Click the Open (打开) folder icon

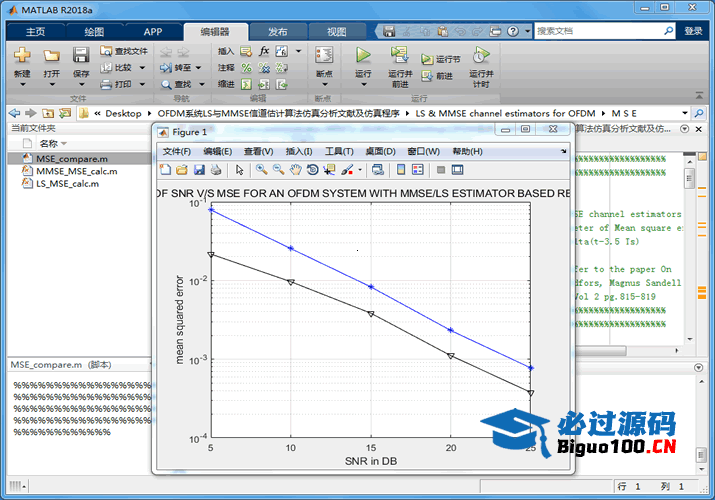[52, 56]
